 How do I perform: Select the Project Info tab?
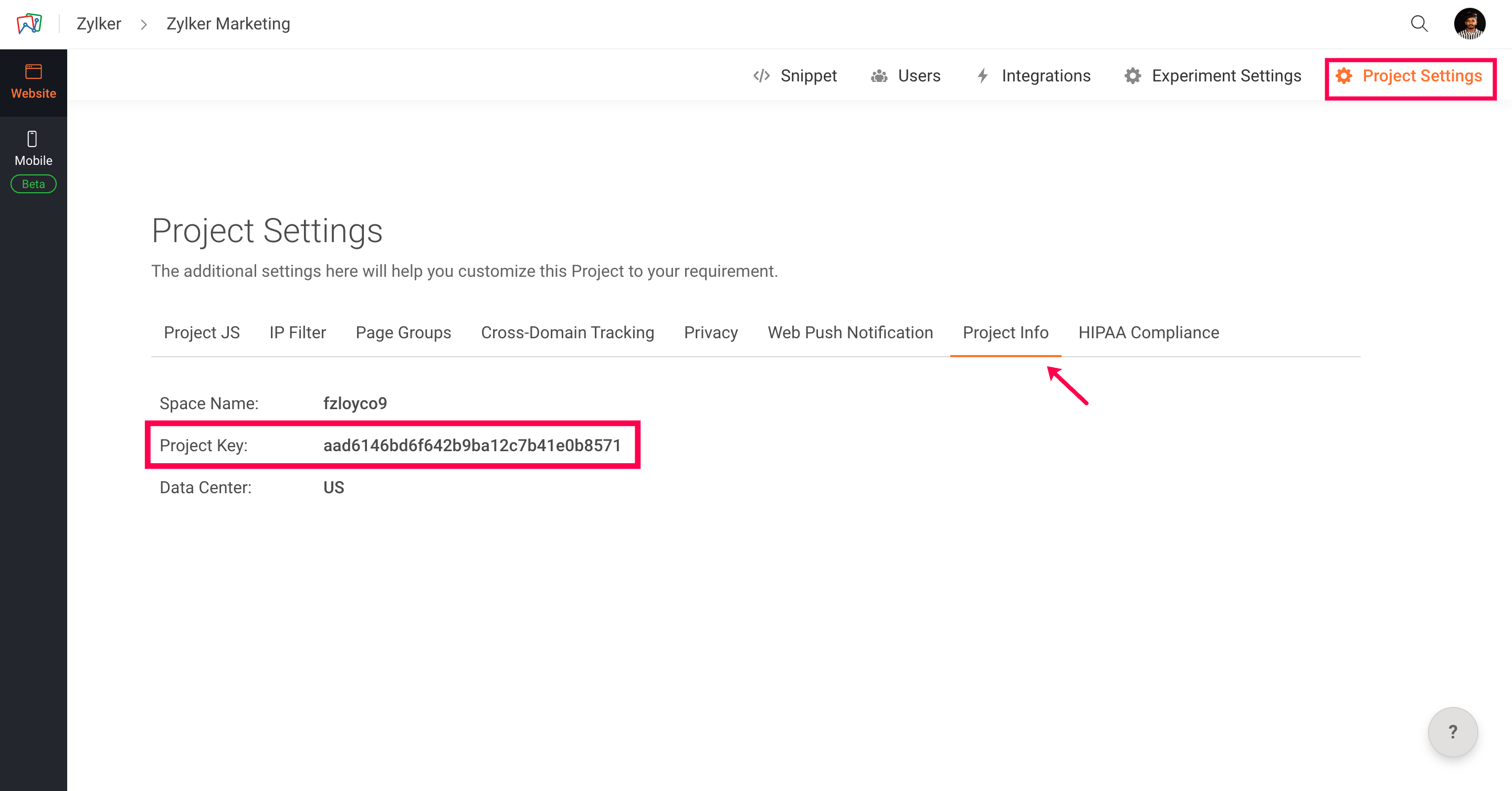pyautogui.click(x=1005, y=332)
